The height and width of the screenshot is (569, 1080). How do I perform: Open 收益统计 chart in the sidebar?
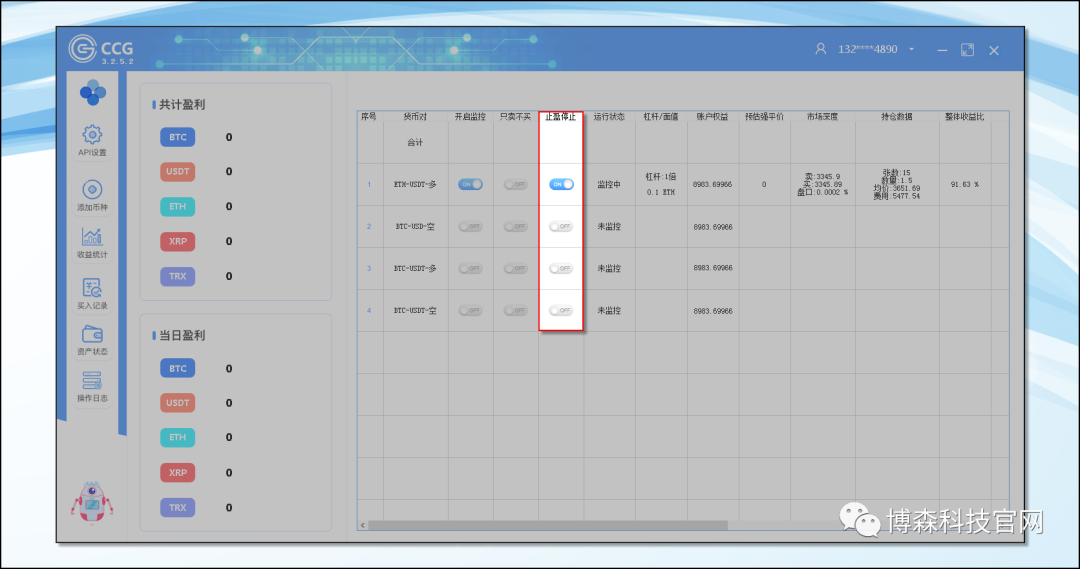pos(92,243)
